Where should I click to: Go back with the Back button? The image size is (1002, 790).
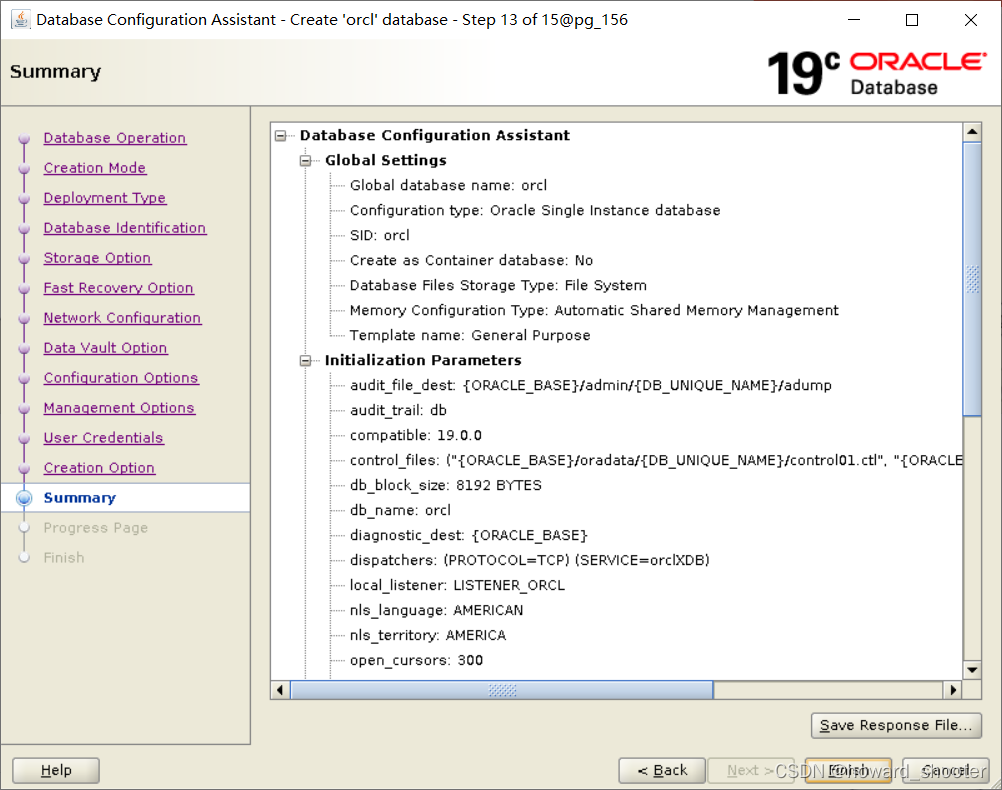point(662,770)
